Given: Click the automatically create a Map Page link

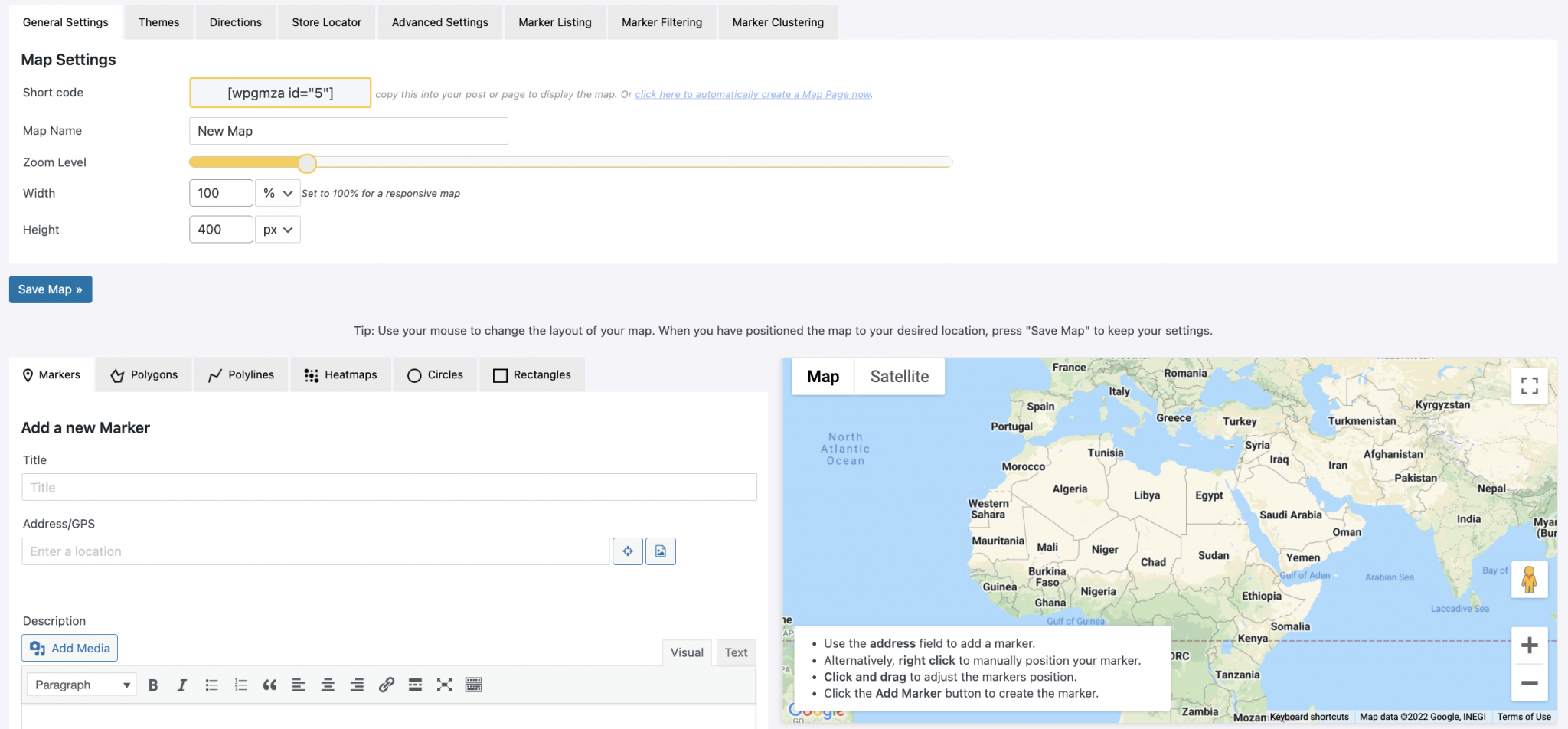Looking at the screenshot, I should point(752,93).
